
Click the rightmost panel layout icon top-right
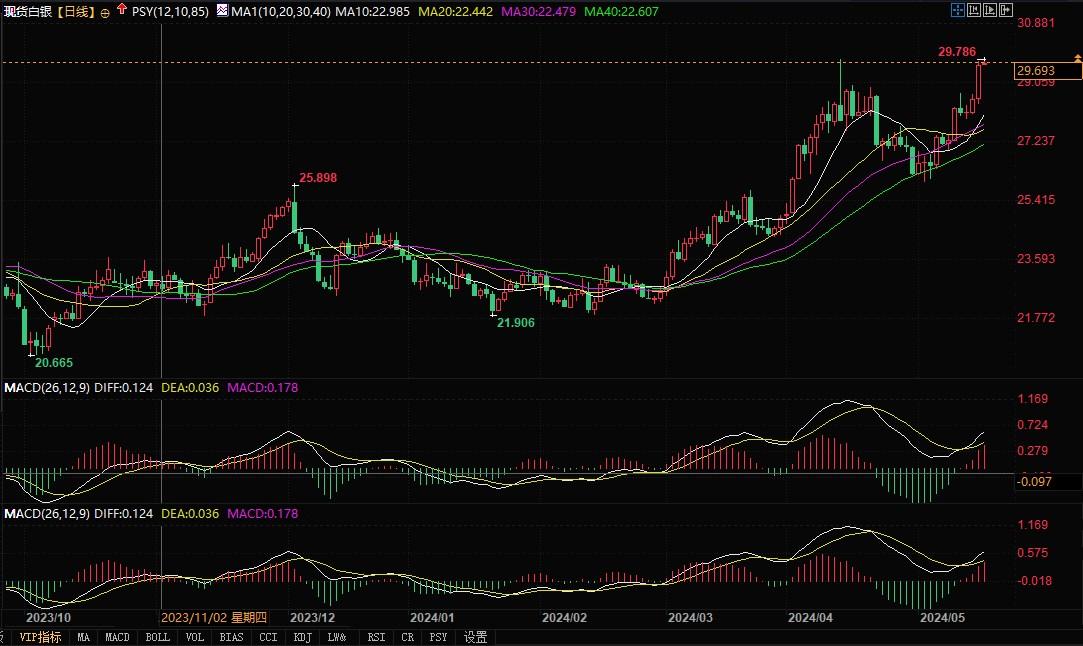[x=1006, y=9]
